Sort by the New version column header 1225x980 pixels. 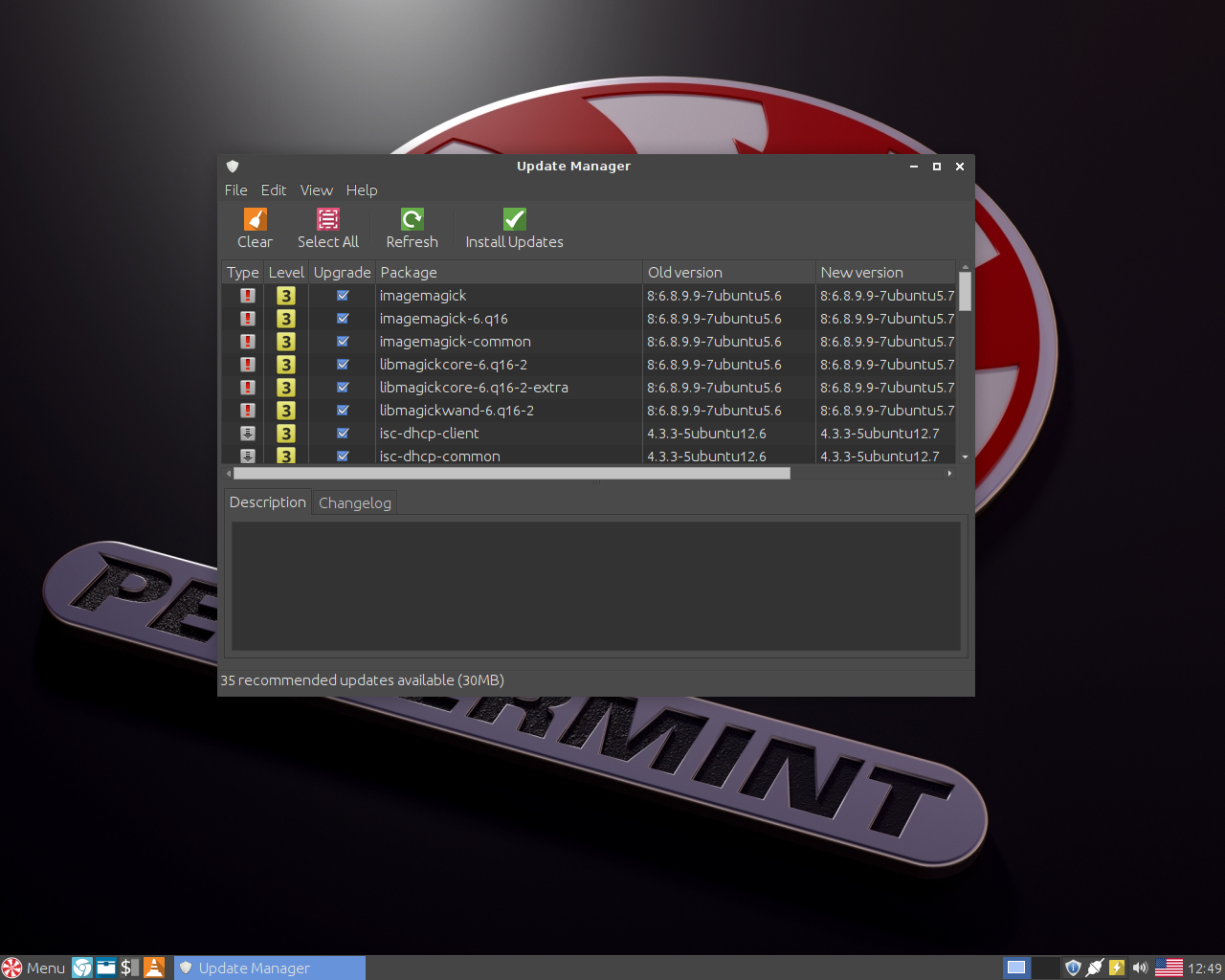[x=886, y=272]
